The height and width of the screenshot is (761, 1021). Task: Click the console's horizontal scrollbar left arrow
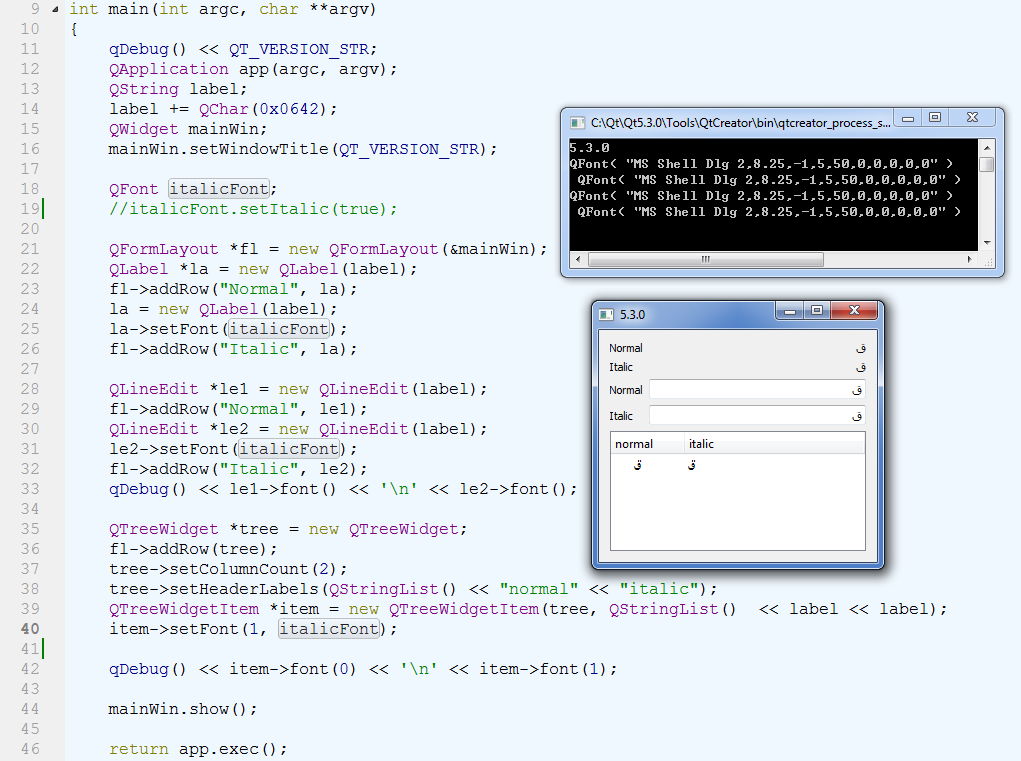point(577,259)
